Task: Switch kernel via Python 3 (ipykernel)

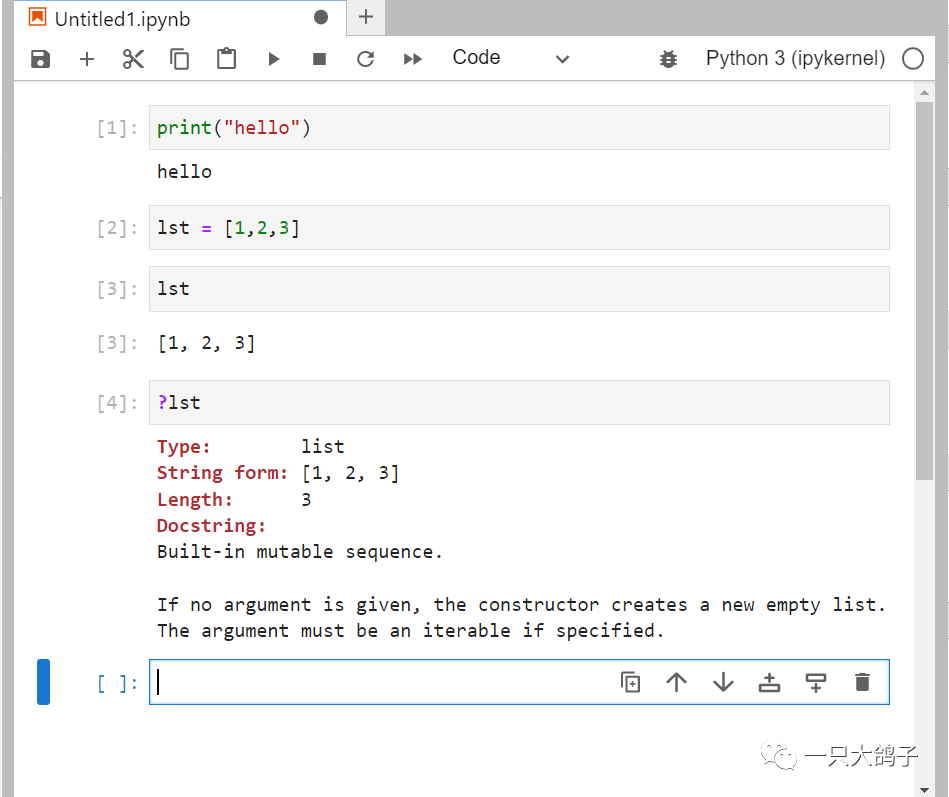Action: pos(795,58)
